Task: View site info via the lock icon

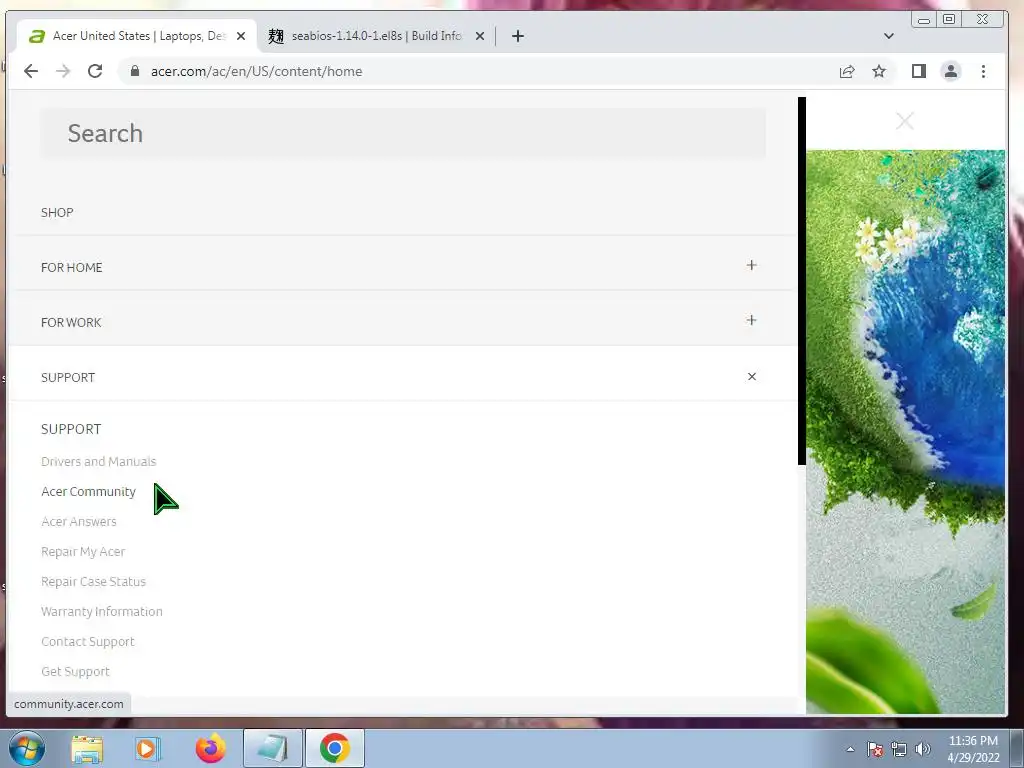Action: click(x=135, y=71)
